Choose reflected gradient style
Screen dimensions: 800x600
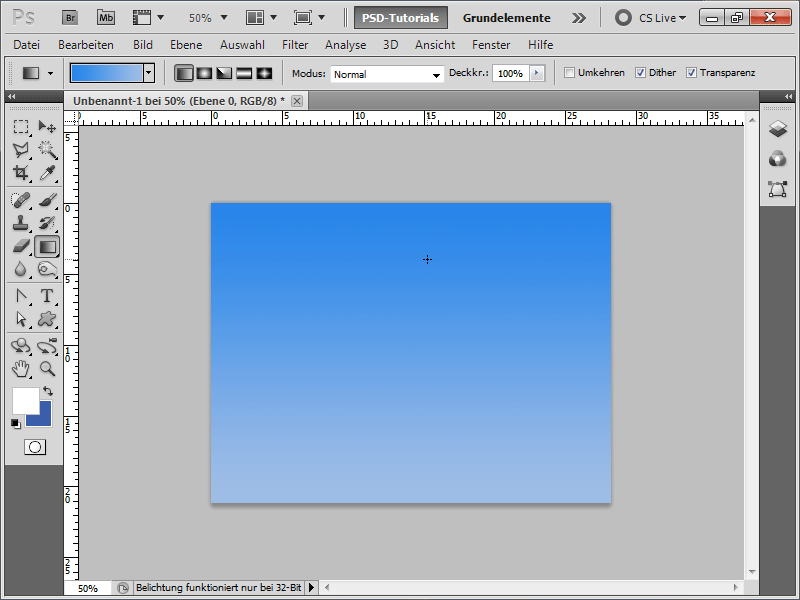(x=244, y=73)
